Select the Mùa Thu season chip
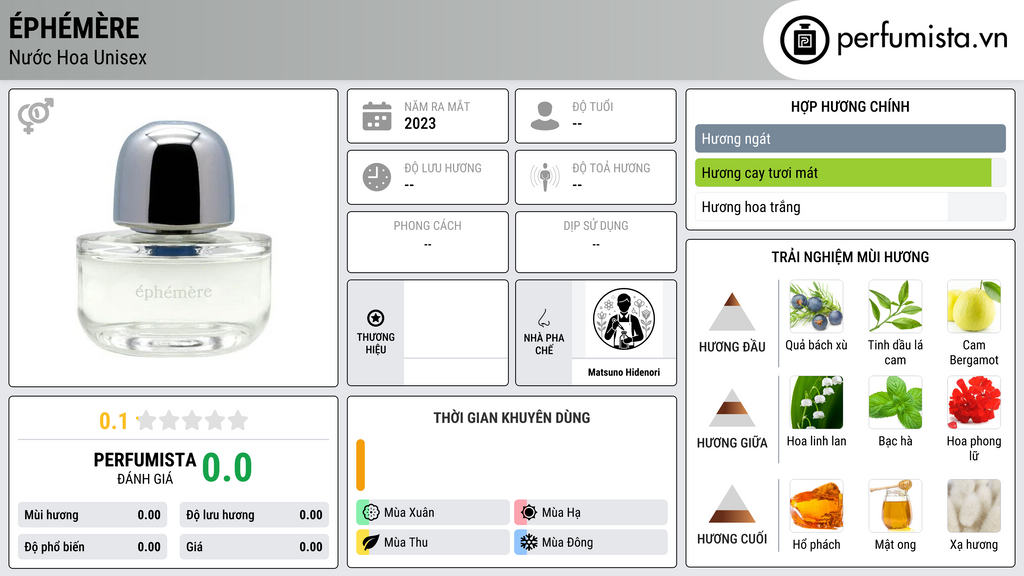1024x576 pixels. [433, 542]
